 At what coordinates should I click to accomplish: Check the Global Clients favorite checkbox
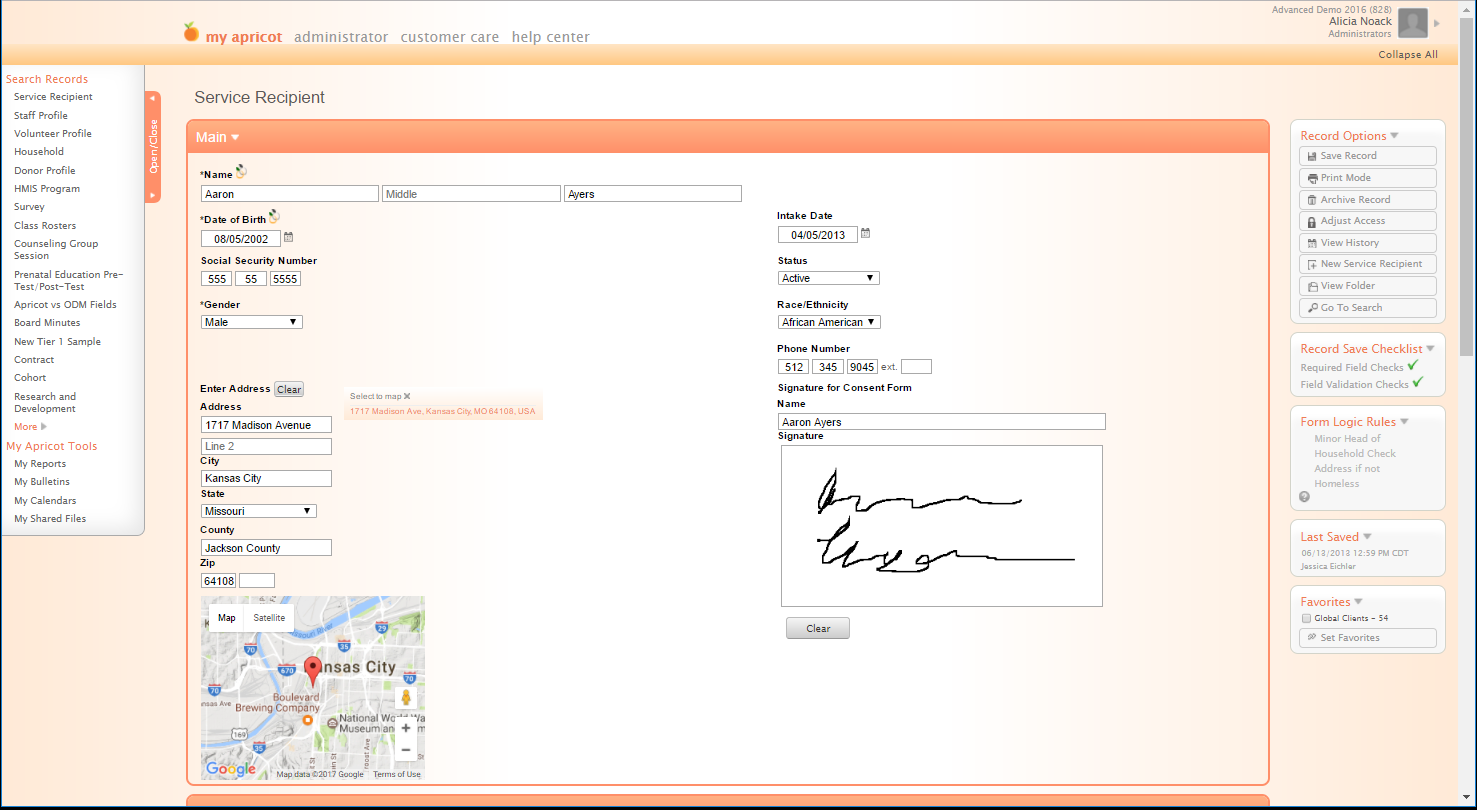pos(1306,619)
